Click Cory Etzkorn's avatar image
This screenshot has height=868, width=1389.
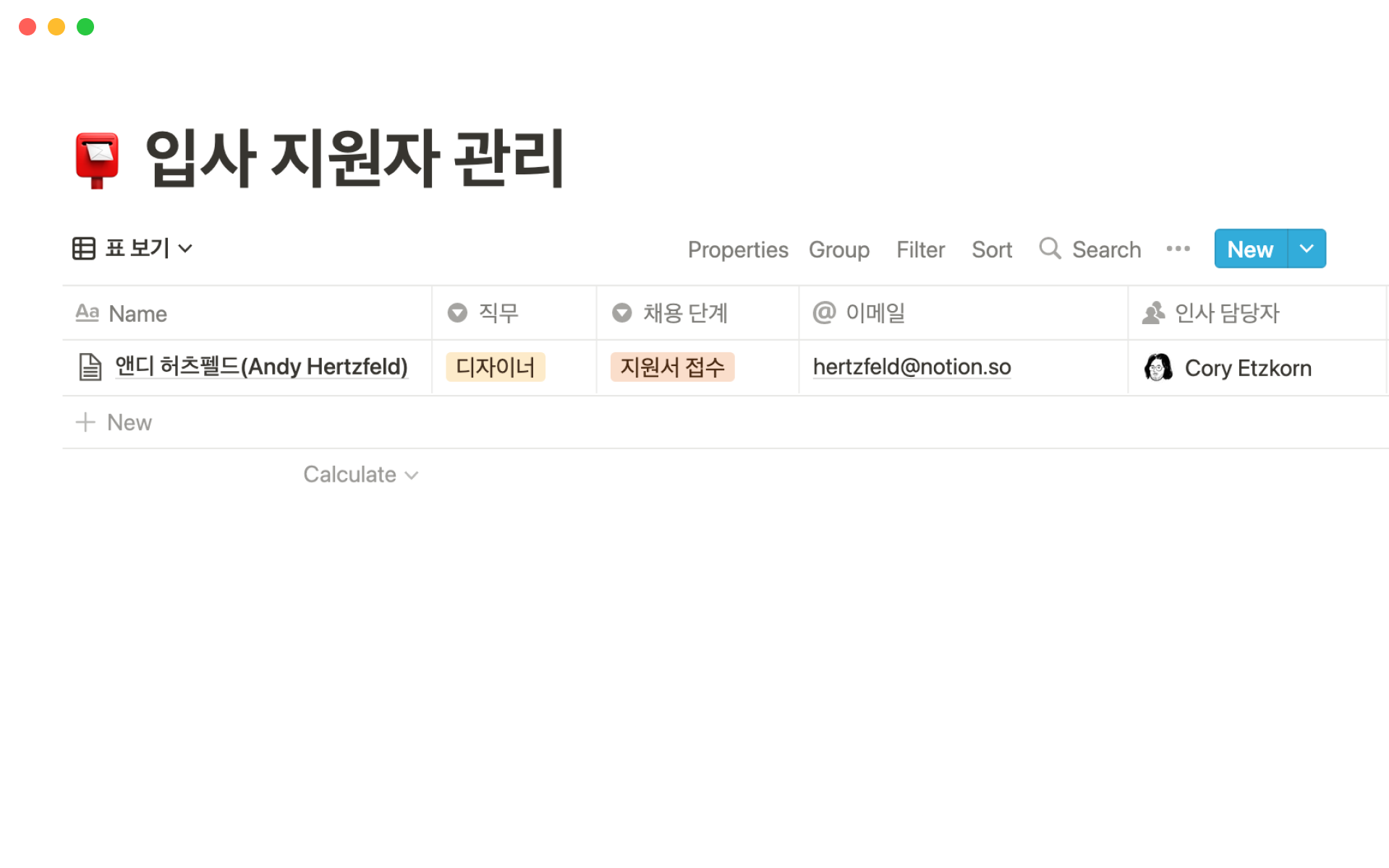click(x=1158, y=367)
